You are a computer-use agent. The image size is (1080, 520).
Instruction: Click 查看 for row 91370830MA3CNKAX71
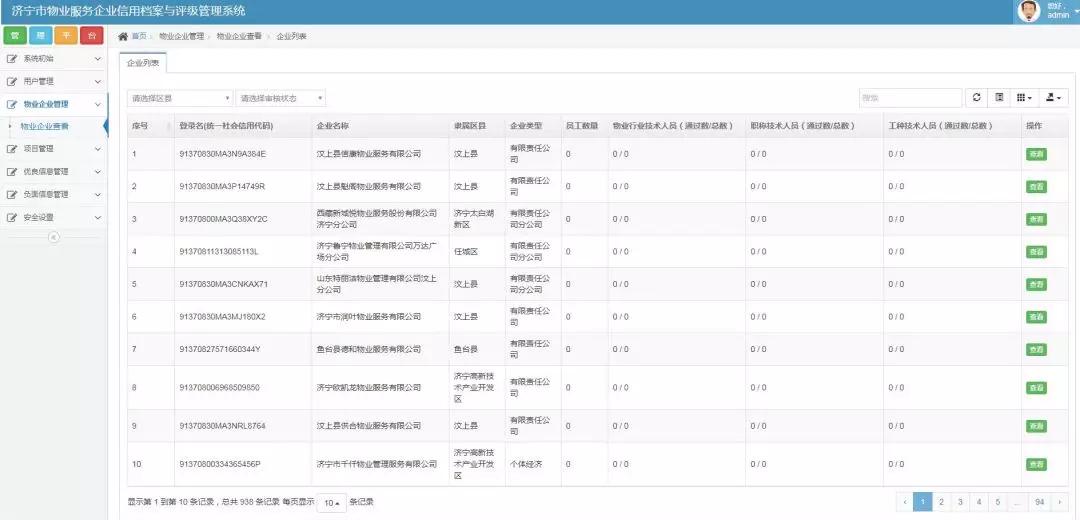1036,284
